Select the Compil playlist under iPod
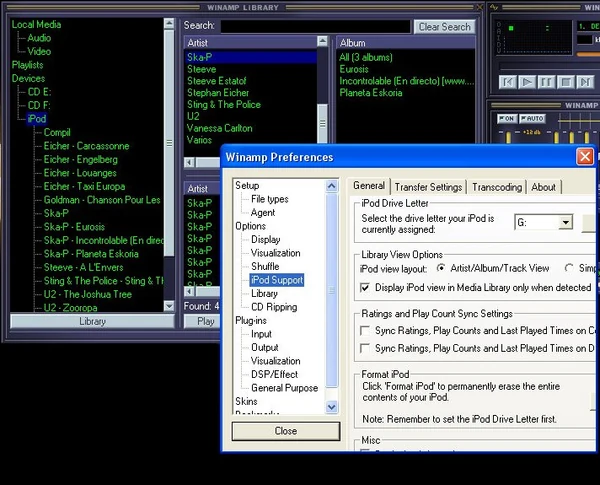Image resolution: width=600 pixels, height=485 pixels. pyautogui.click(x=57, y=132)
